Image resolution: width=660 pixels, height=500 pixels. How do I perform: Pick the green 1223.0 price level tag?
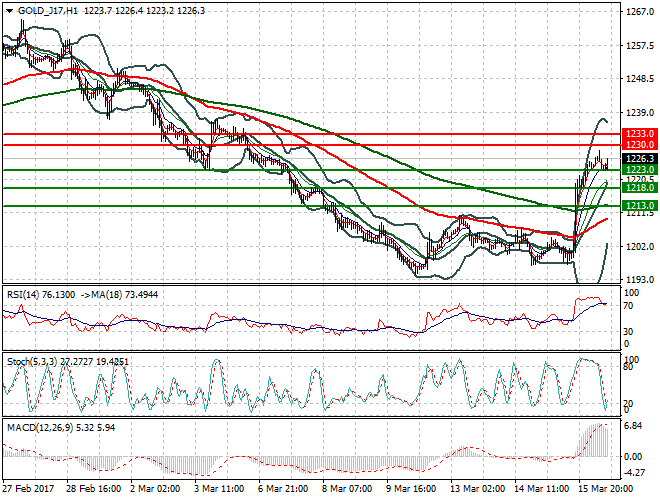pos(638,170)
